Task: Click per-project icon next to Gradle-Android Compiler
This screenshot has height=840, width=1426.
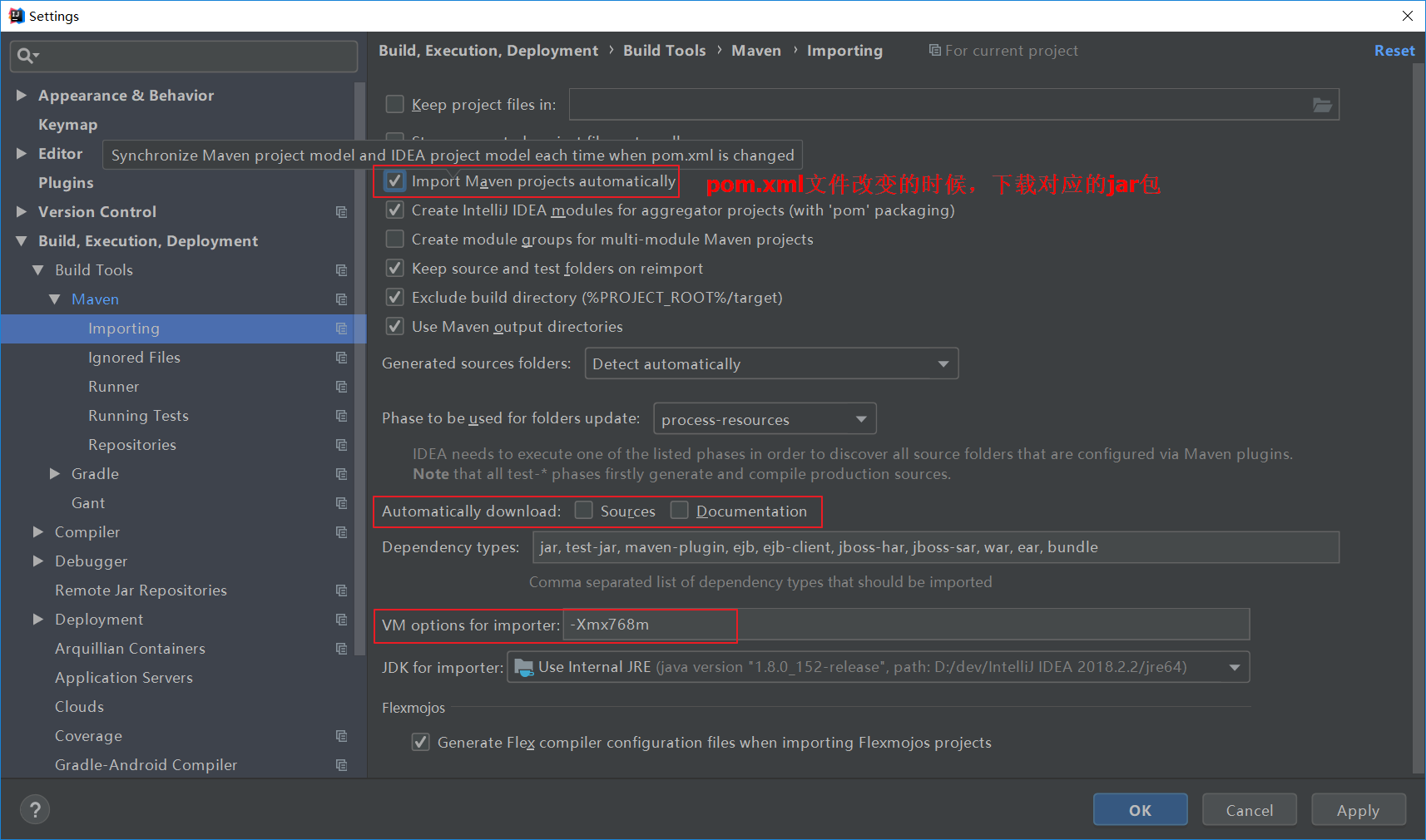Action: tap(341, 765)
